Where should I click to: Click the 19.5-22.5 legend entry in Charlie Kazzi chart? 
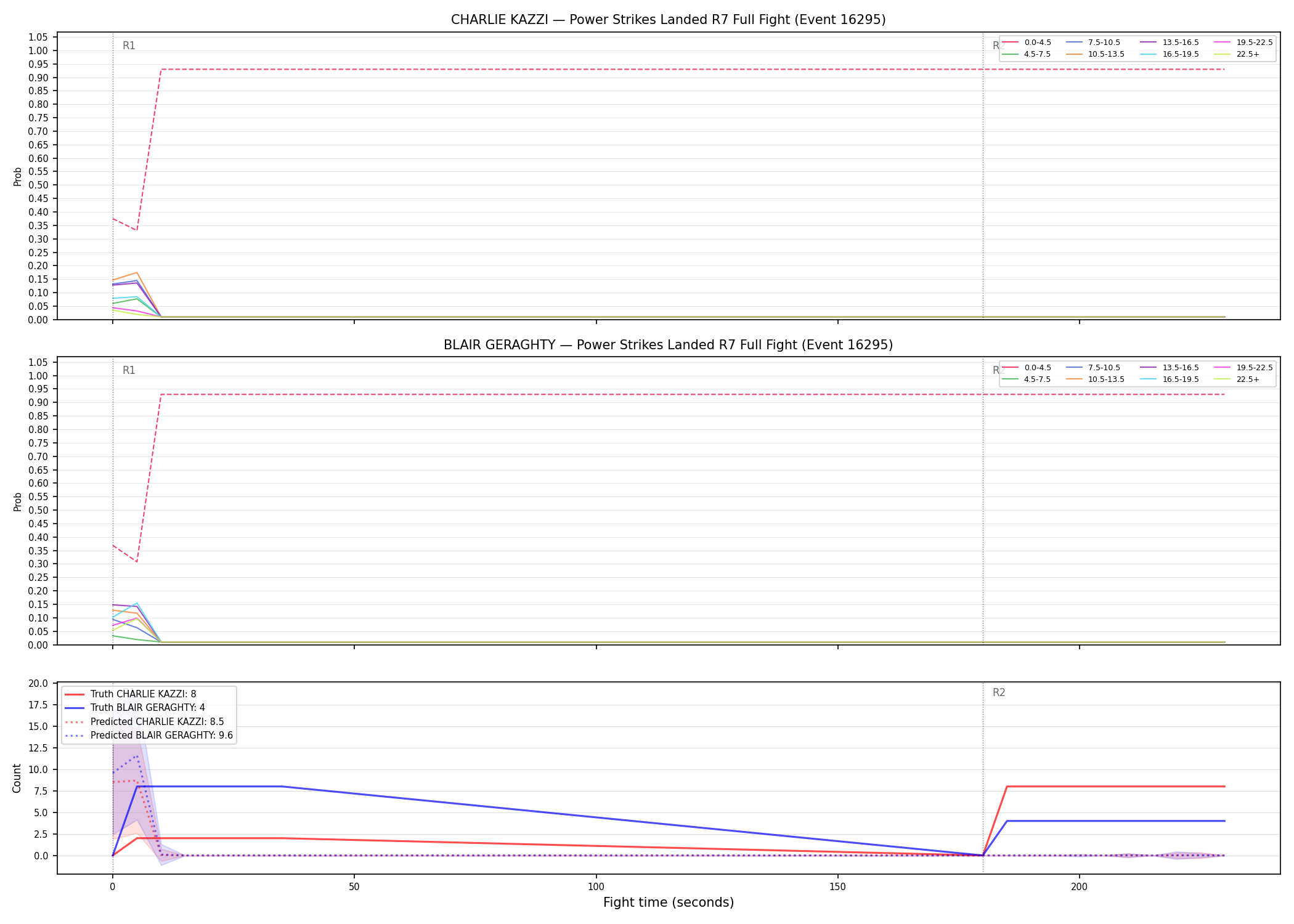point(1243,43)
